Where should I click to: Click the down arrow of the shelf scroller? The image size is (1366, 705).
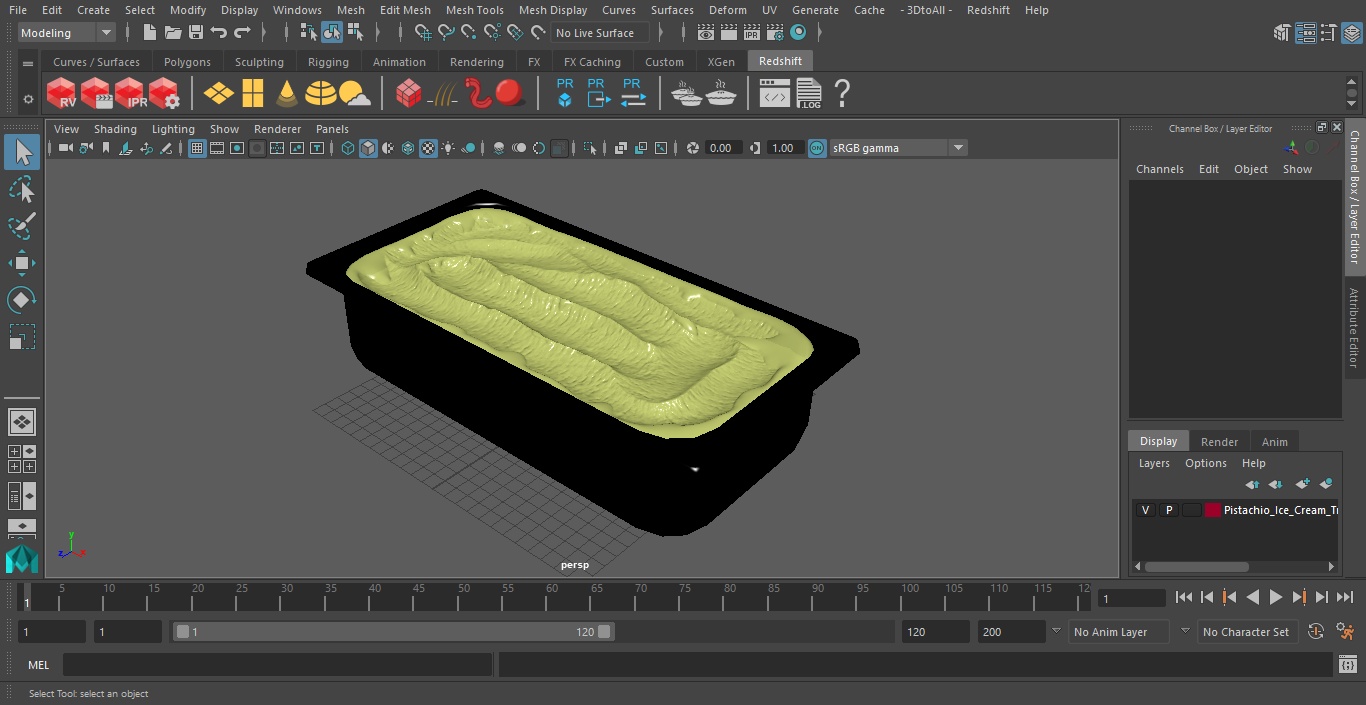pyautogui.click(x=1352, y=103)
